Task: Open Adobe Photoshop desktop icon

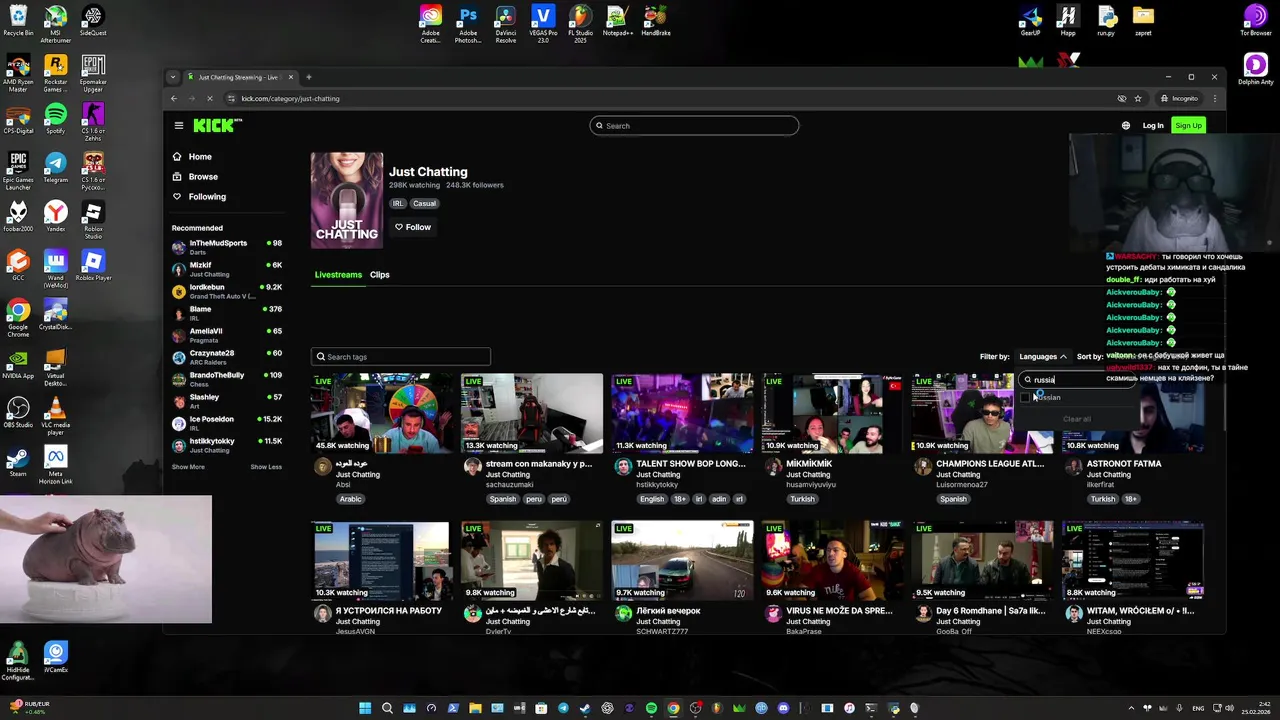Action: (x=468, y=23)
